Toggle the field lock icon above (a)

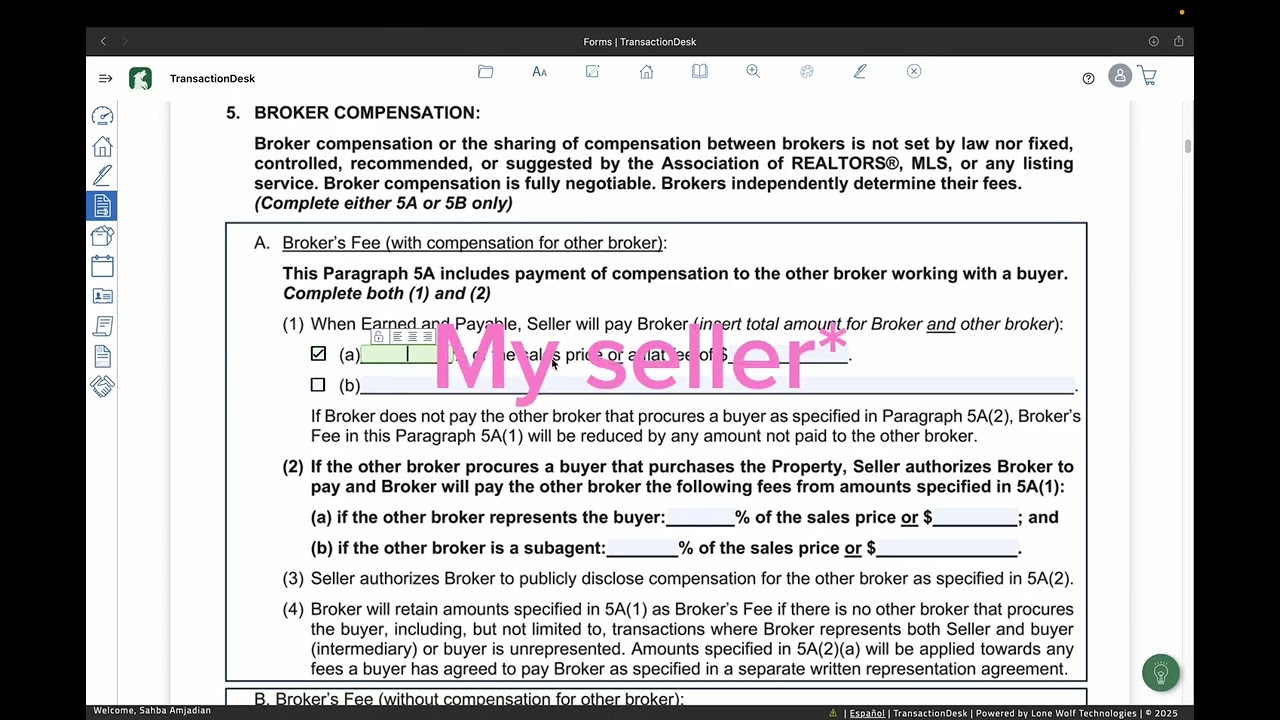click(x=378, y=337)
